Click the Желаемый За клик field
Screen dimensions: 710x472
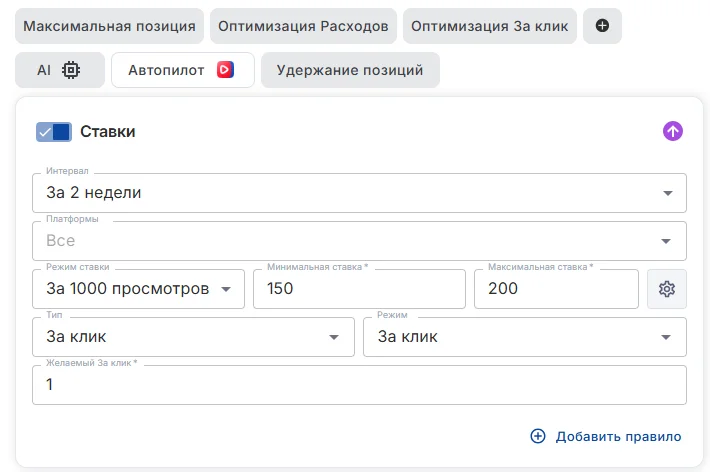[x=359, y=385]
